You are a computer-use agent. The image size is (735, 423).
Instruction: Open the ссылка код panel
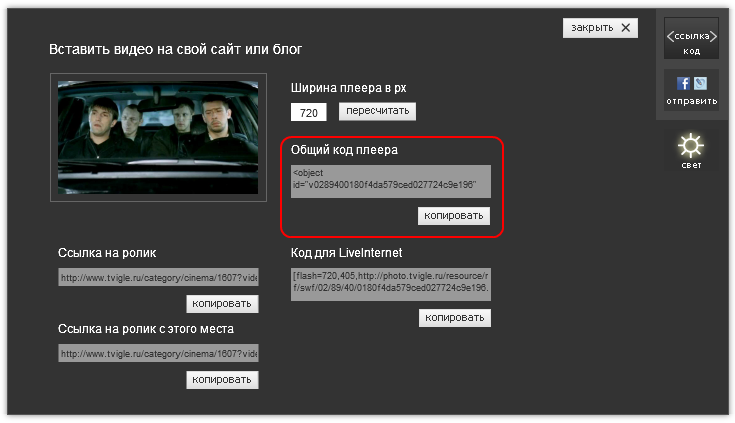[692, 38]
